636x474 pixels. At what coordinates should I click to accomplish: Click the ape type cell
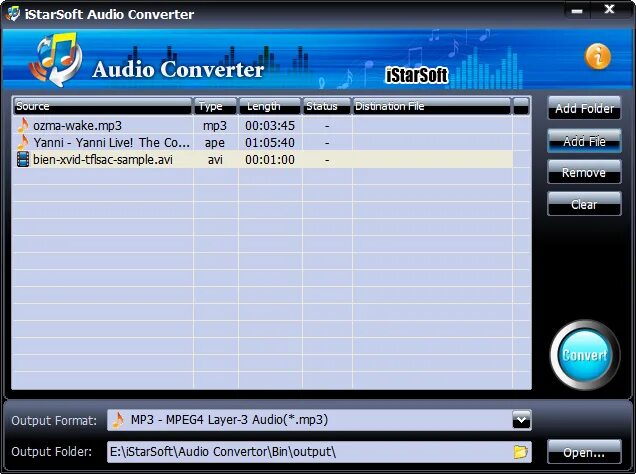tap(215, 143)
